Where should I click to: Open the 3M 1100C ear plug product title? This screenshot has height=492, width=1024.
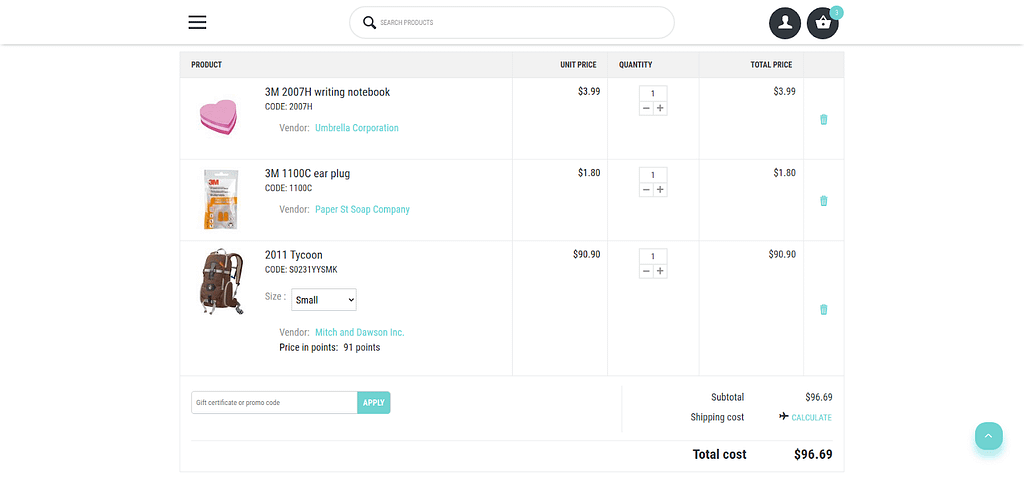click(308, 174)
